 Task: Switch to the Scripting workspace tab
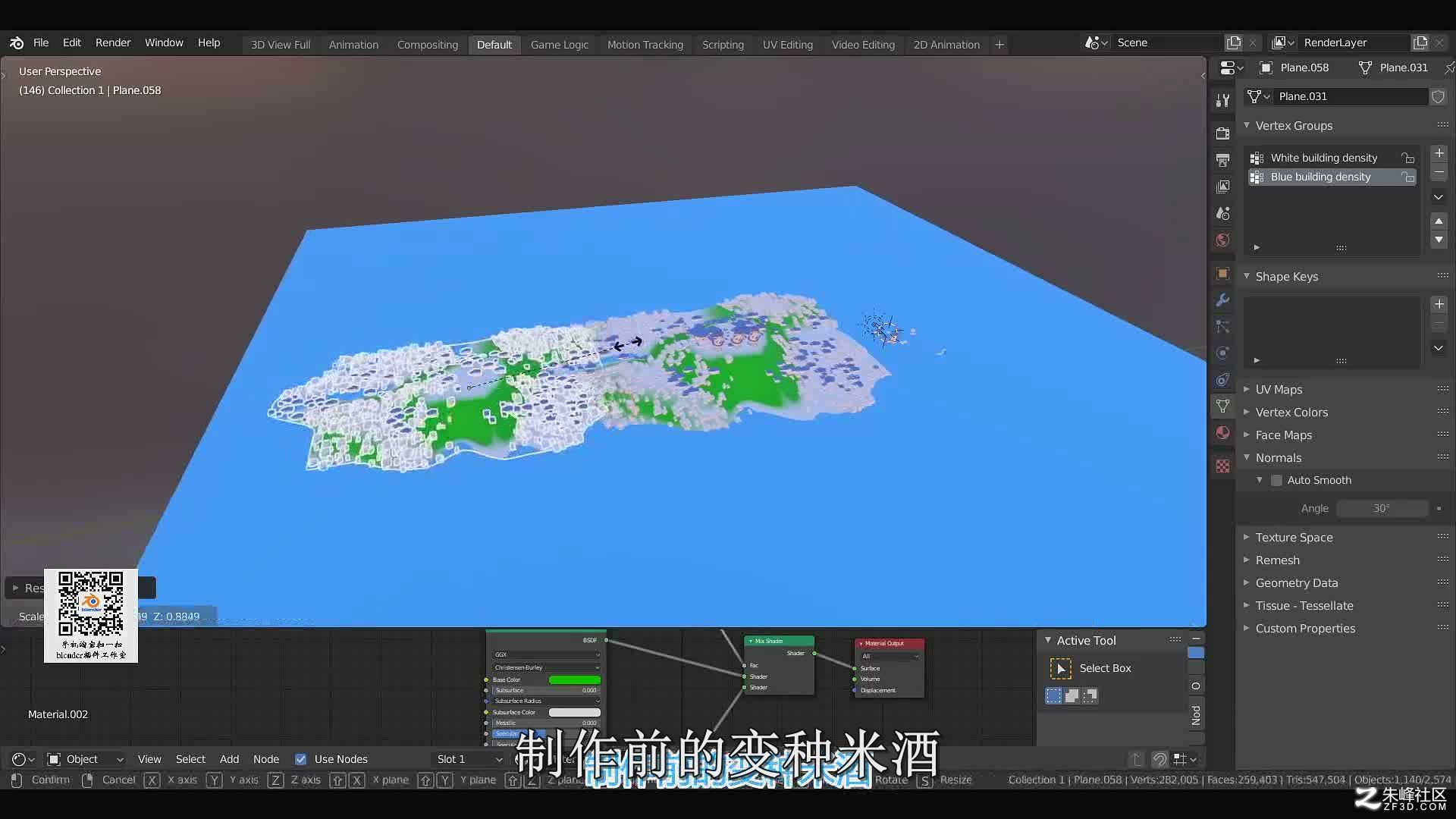tap(723, 45)
